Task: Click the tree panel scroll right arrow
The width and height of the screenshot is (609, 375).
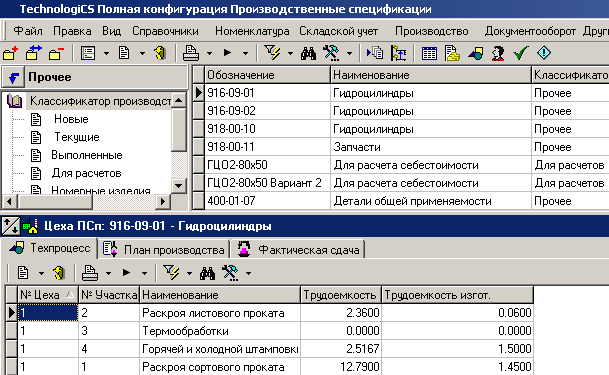Action: tap(163, 201)
